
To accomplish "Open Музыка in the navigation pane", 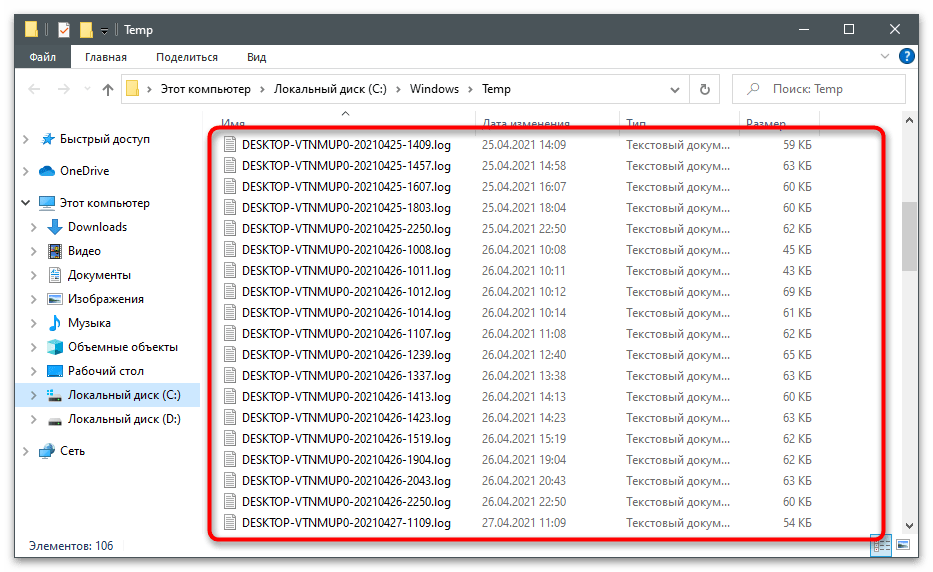I will click(x=89, y=323).
